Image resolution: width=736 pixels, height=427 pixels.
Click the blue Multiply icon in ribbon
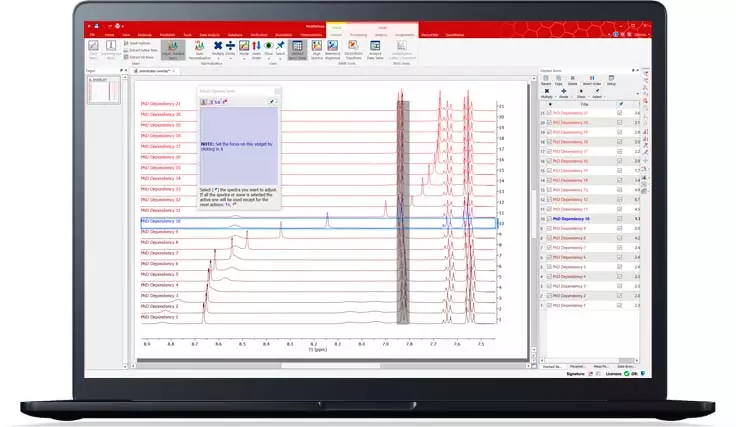(218, 46)
